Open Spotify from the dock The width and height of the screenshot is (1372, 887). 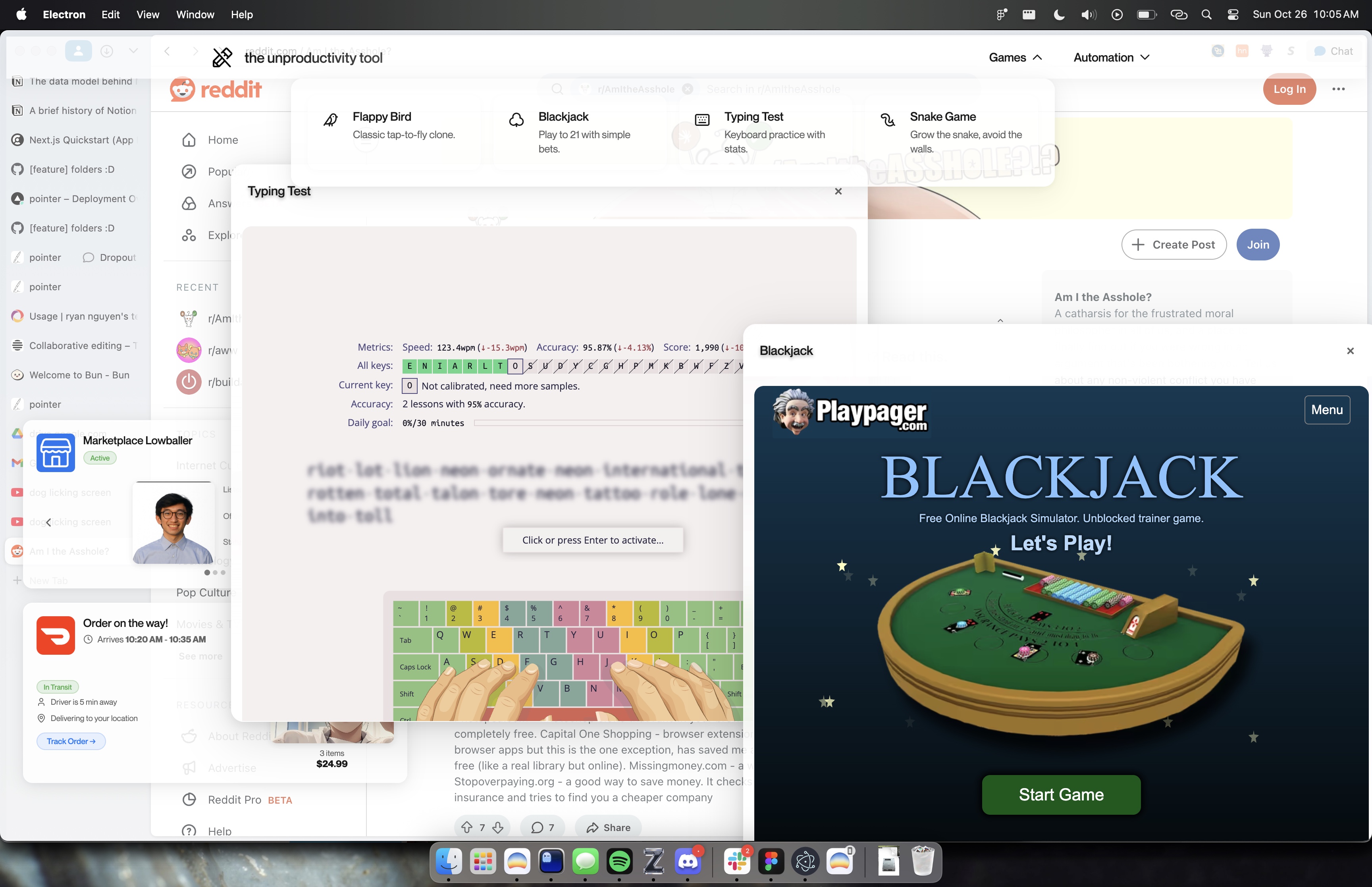[x=619, y=862]
